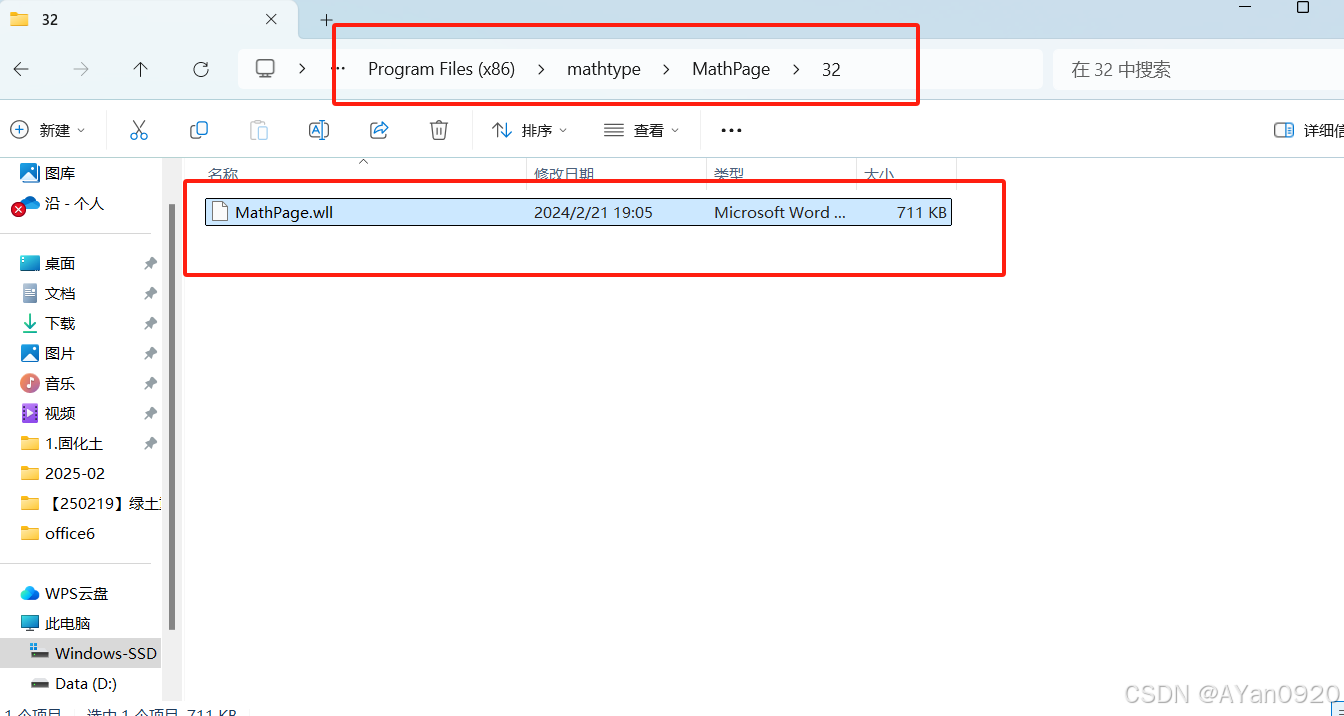Image resolution: width=1344 pixels, height=716 pixels.
Task: Expand chevron after mathtype breadcrumb
Action: (x=665, y=69)
